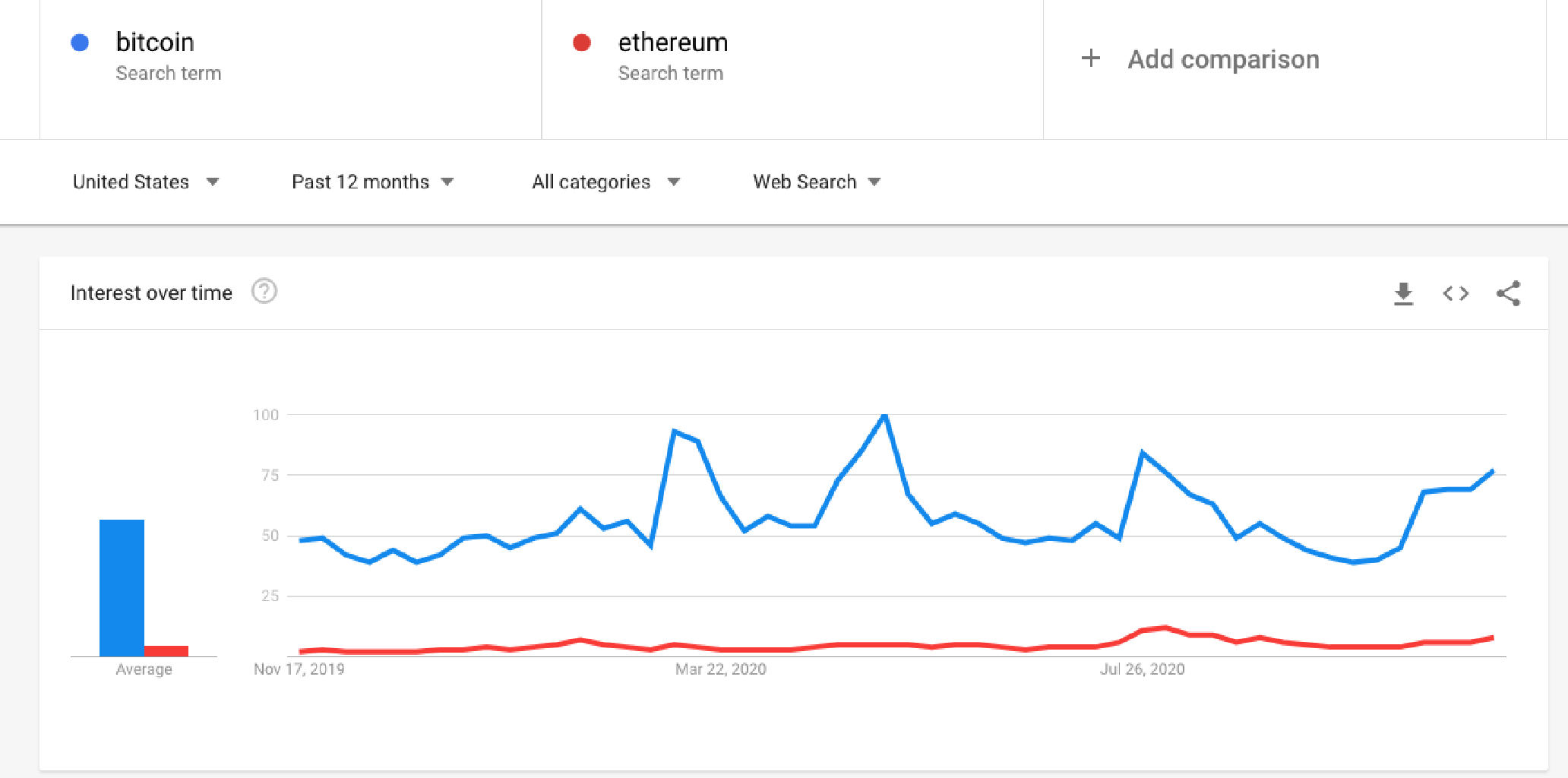Change the Web Search type dropdown
Image resolution: width=1568 pixels, height=778 pixels.
(x=817, y=182)
